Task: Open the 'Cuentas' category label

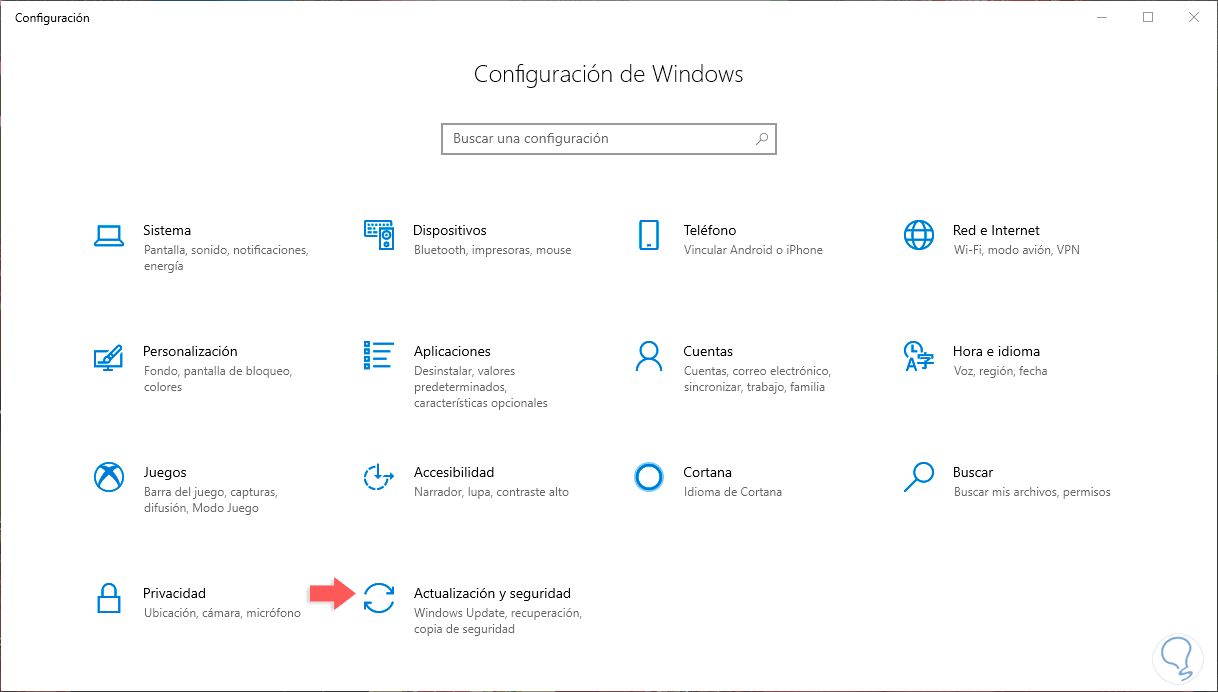Action: click(x=708, y=351)
